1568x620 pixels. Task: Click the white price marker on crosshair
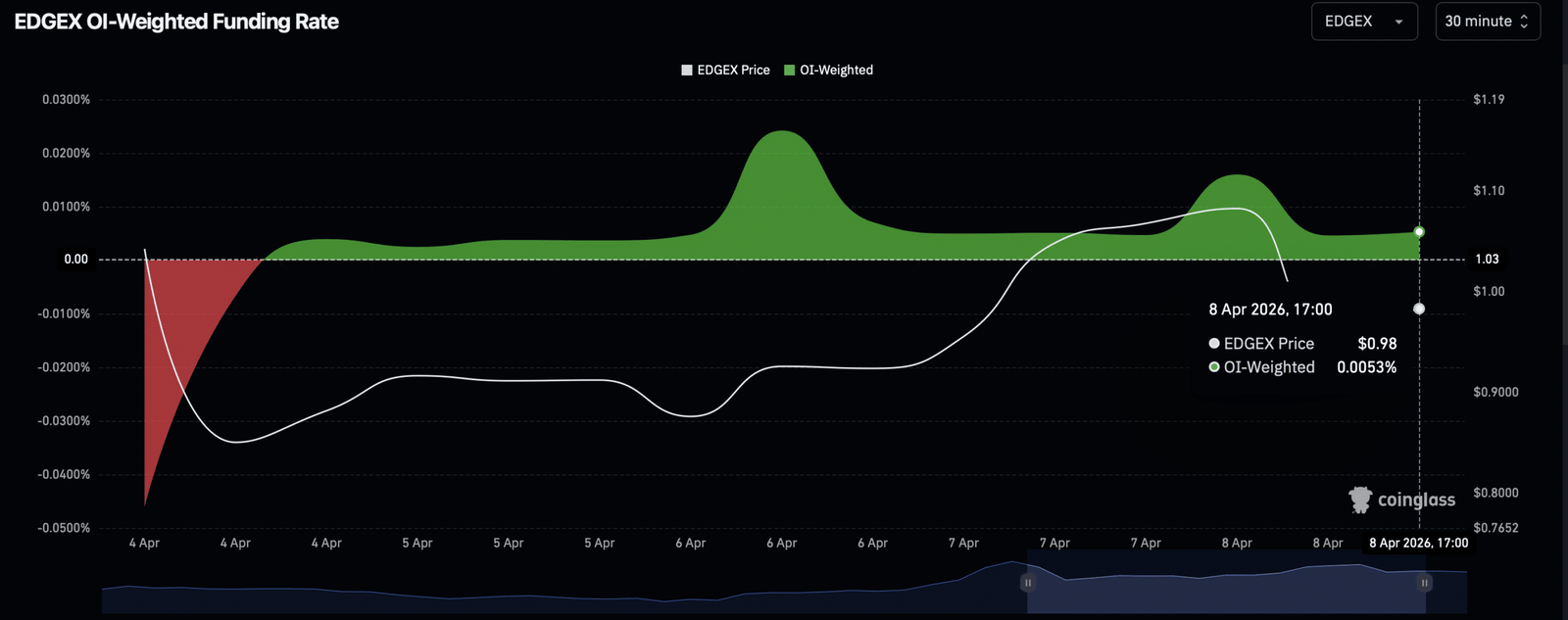point(1419,309)
